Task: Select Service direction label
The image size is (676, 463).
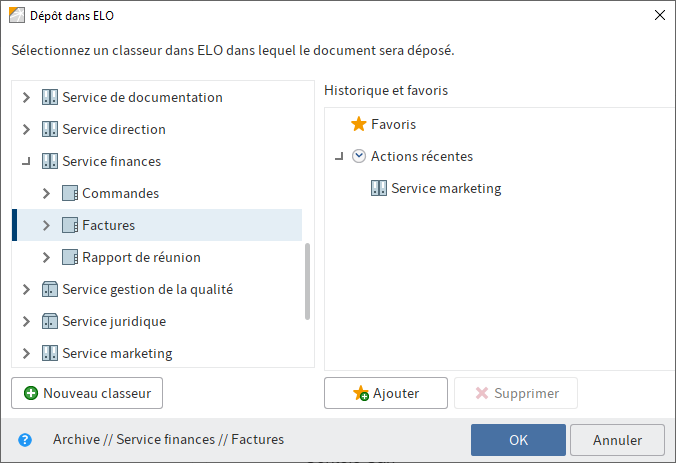Action: pos(114,129)
